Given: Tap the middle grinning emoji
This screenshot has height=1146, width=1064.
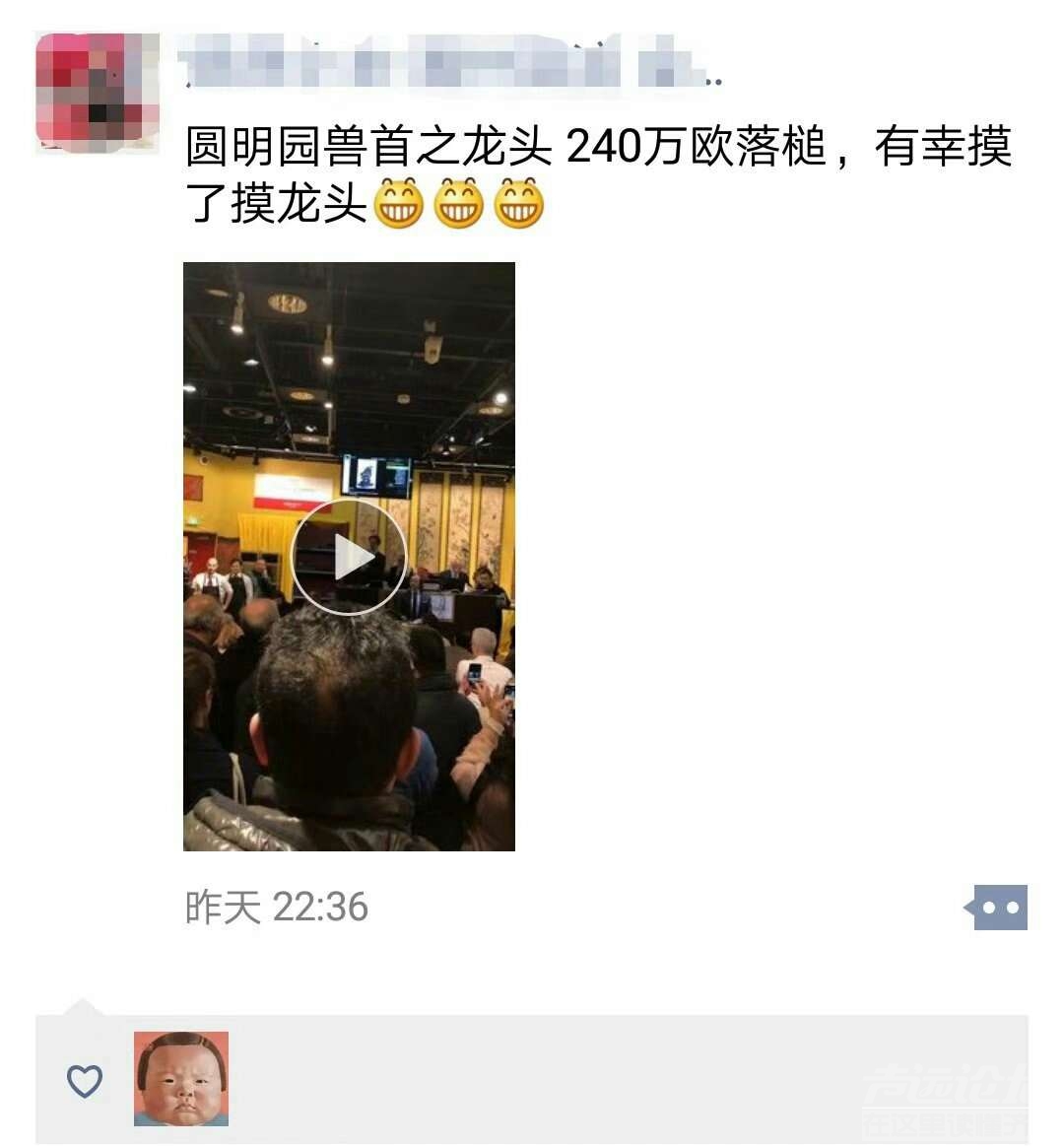Looking at the screenshot, I should pos(459,203).
